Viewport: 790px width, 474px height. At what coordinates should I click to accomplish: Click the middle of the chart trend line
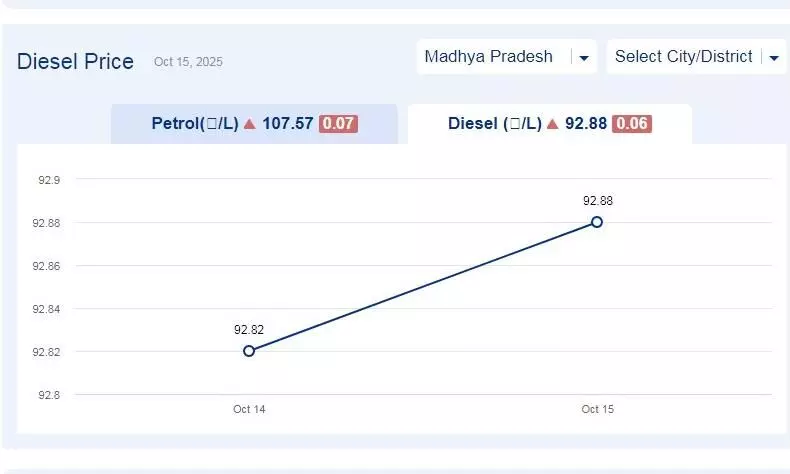point(423,287)
